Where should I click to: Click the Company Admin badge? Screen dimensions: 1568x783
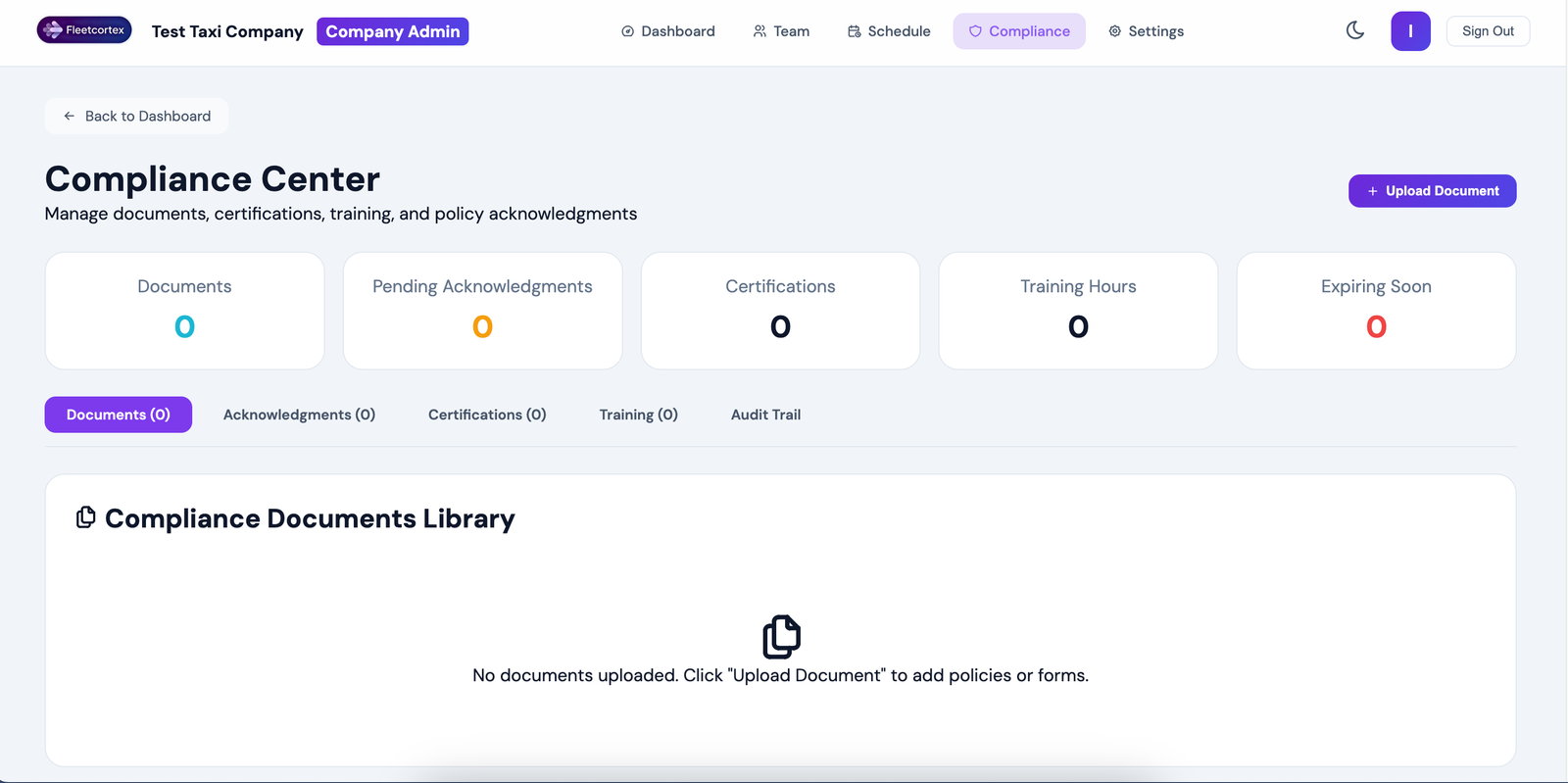pos(392,31)
